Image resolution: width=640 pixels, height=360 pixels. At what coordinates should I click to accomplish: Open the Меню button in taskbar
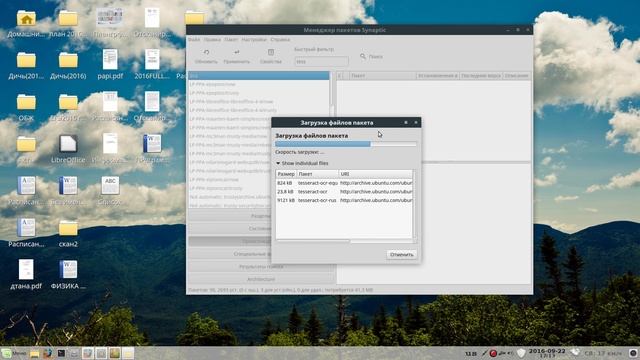click(14, 353)
